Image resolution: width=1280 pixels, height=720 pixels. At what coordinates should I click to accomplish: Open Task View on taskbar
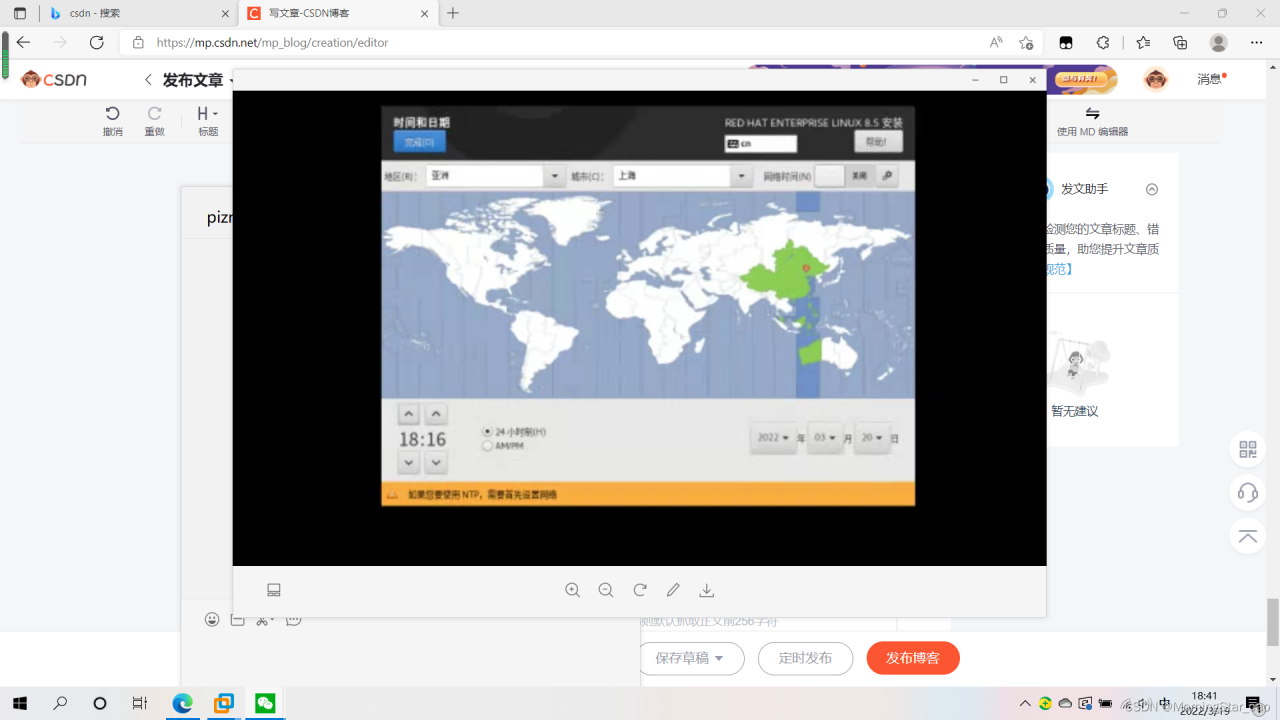[140, 703]
